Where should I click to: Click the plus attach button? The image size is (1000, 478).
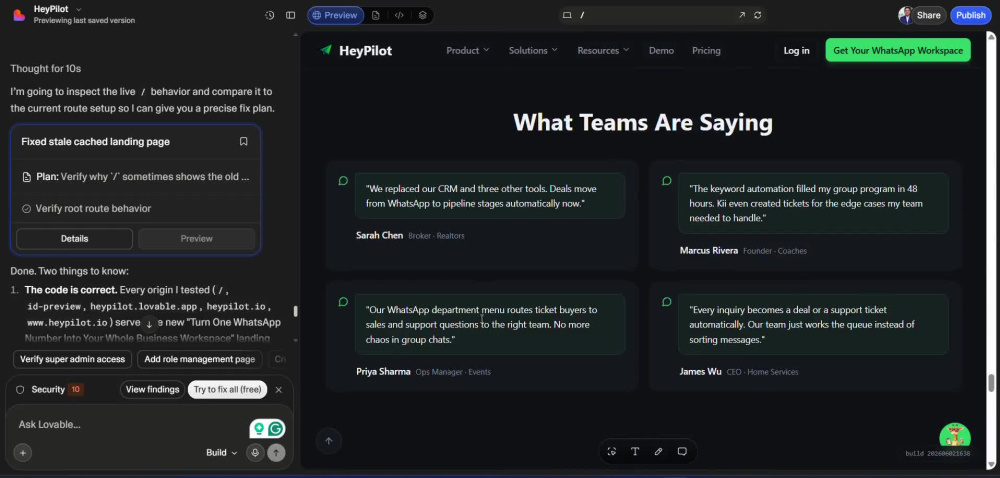22,453
